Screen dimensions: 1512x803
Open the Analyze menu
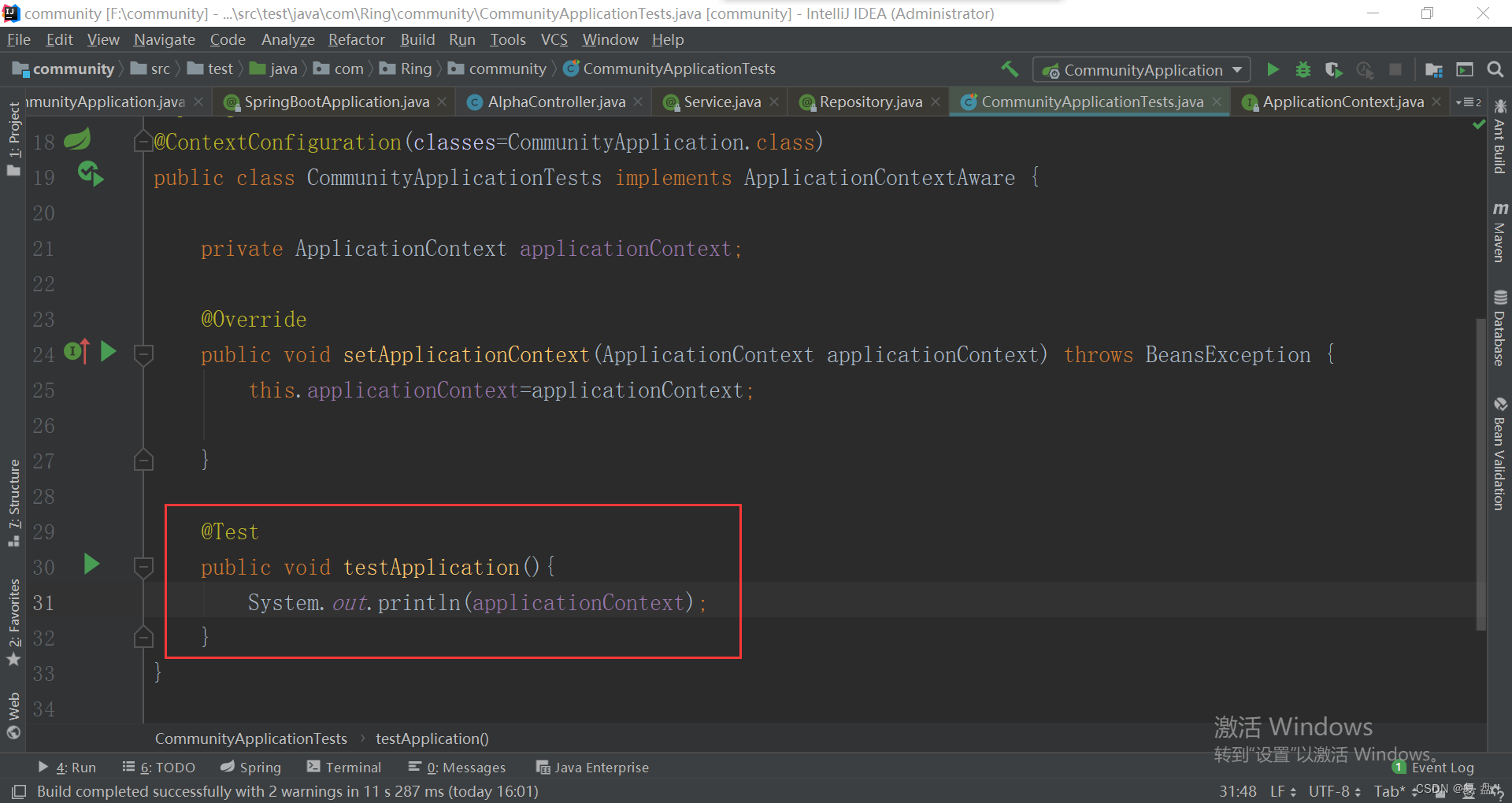click(x=287, y=39)
